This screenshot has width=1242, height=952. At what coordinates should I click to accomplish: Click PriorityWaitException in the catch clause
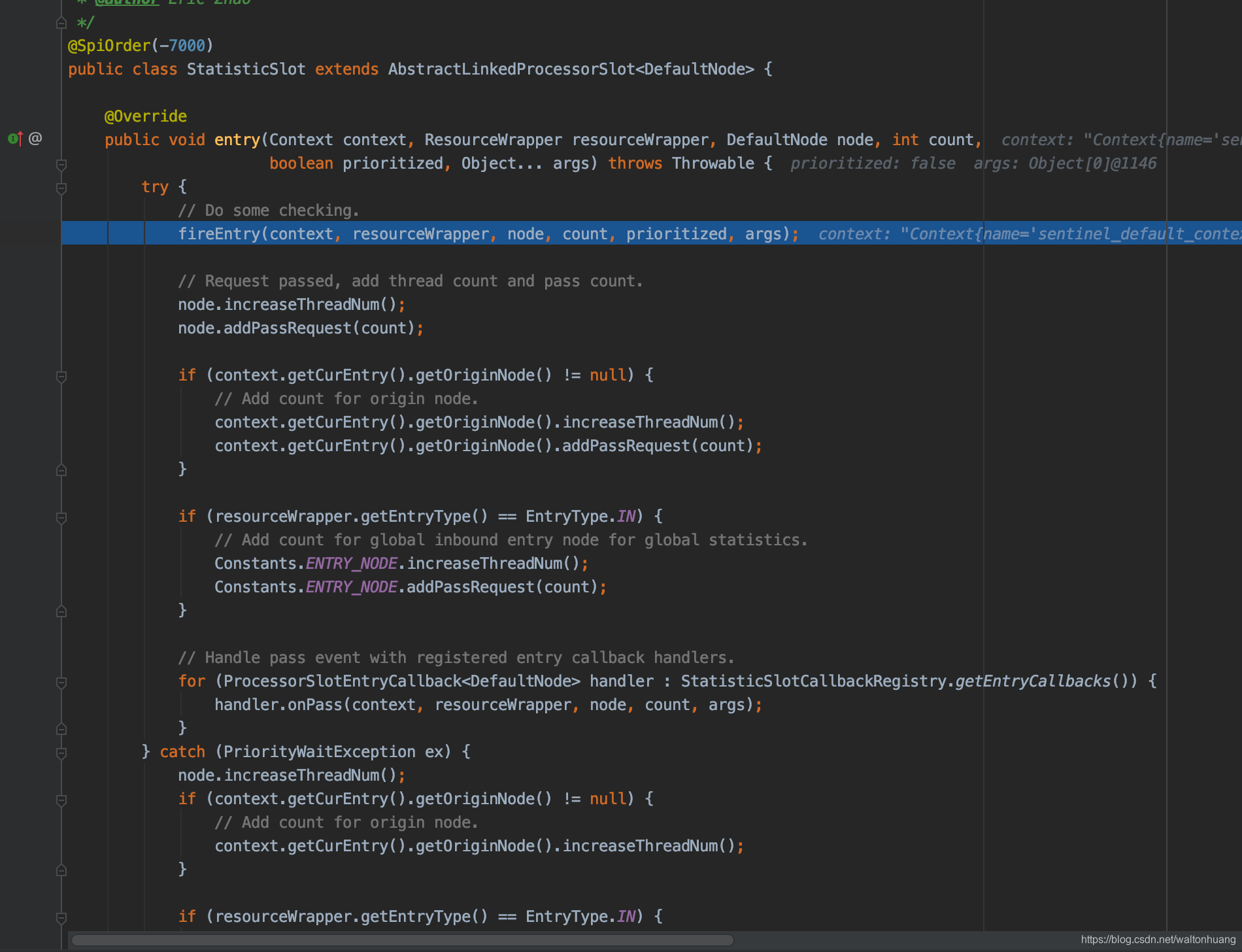(x=320, y=752)
